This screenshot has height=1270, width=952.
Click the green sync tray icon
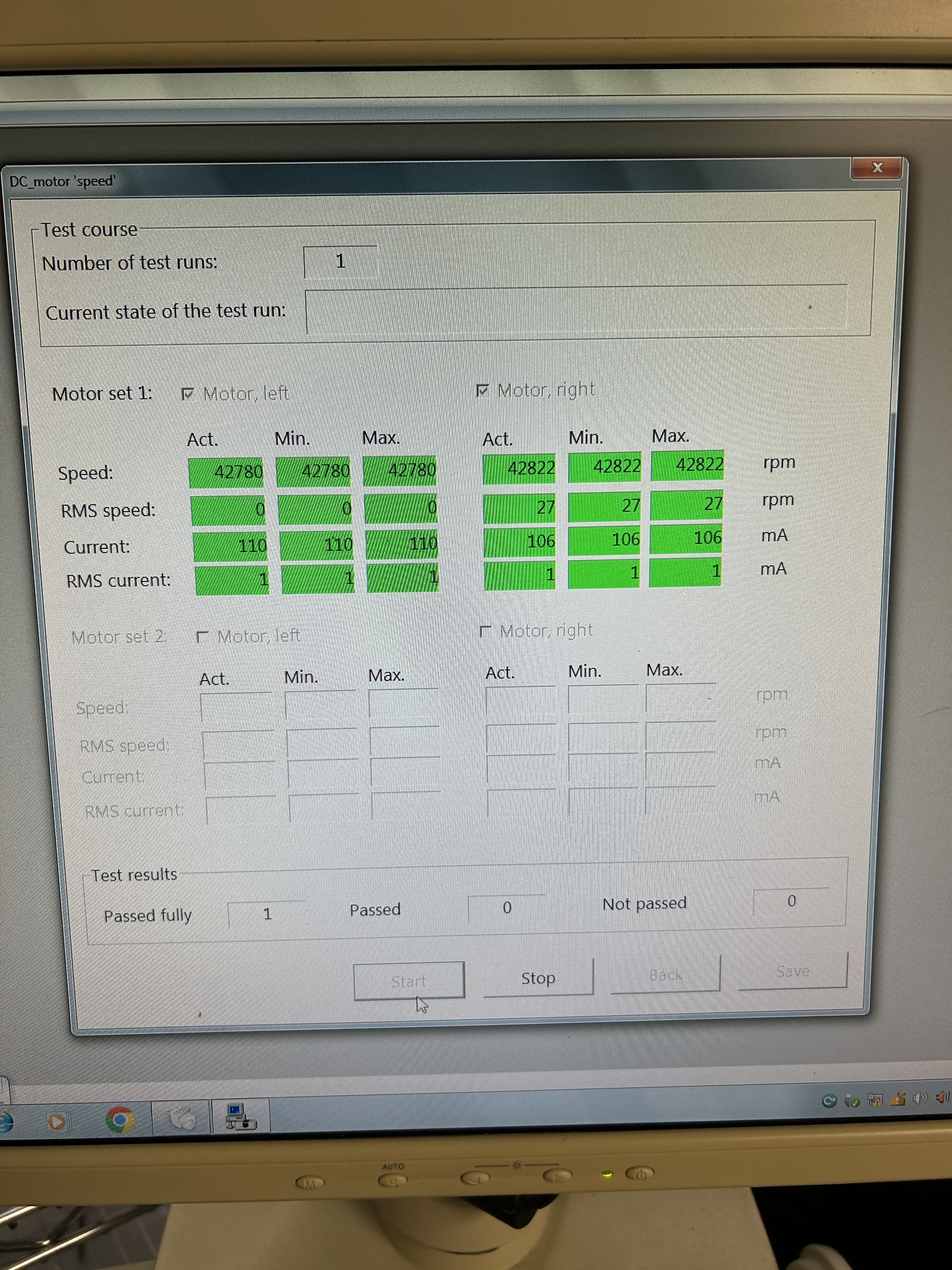[x=829, y=1101]
